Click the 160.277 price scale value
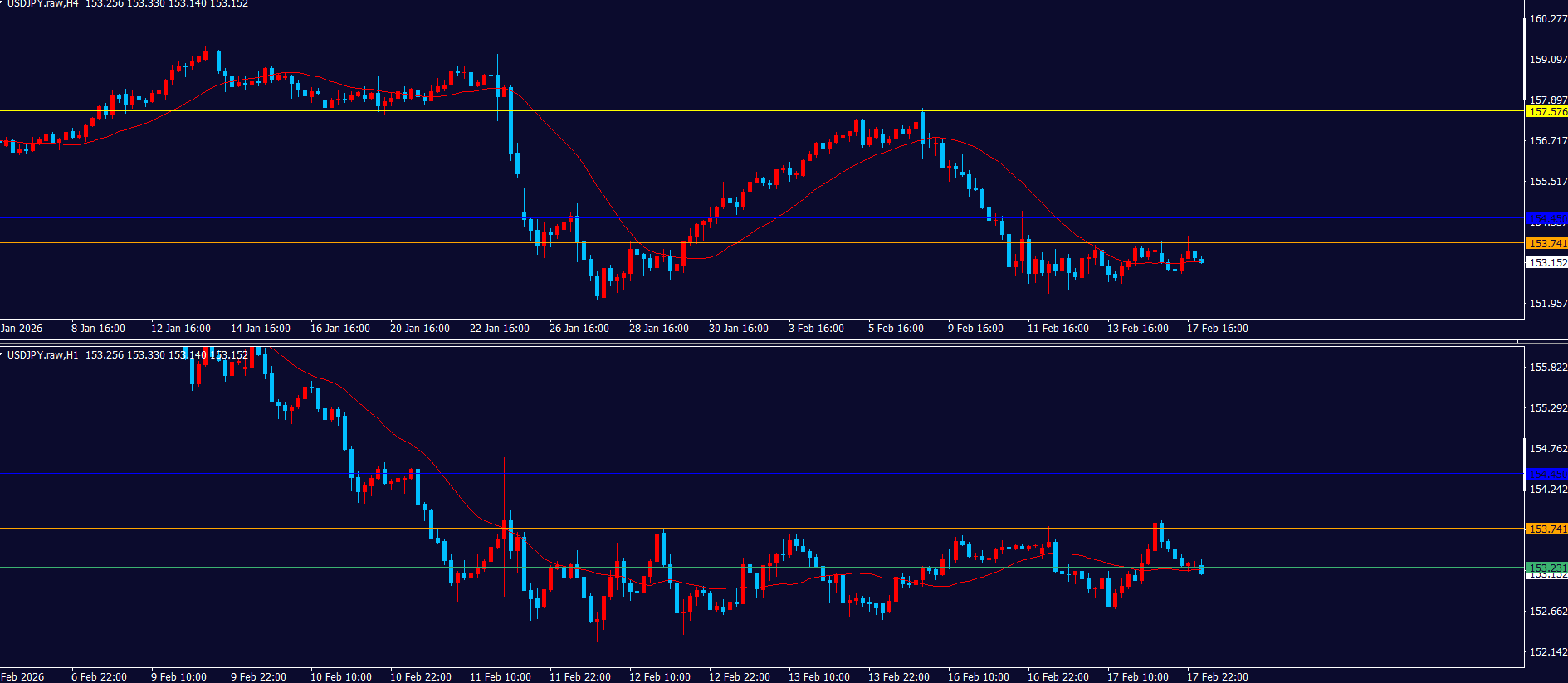Image resolution: width=1568 pixels, height=683 pixels. (1547, 19)
